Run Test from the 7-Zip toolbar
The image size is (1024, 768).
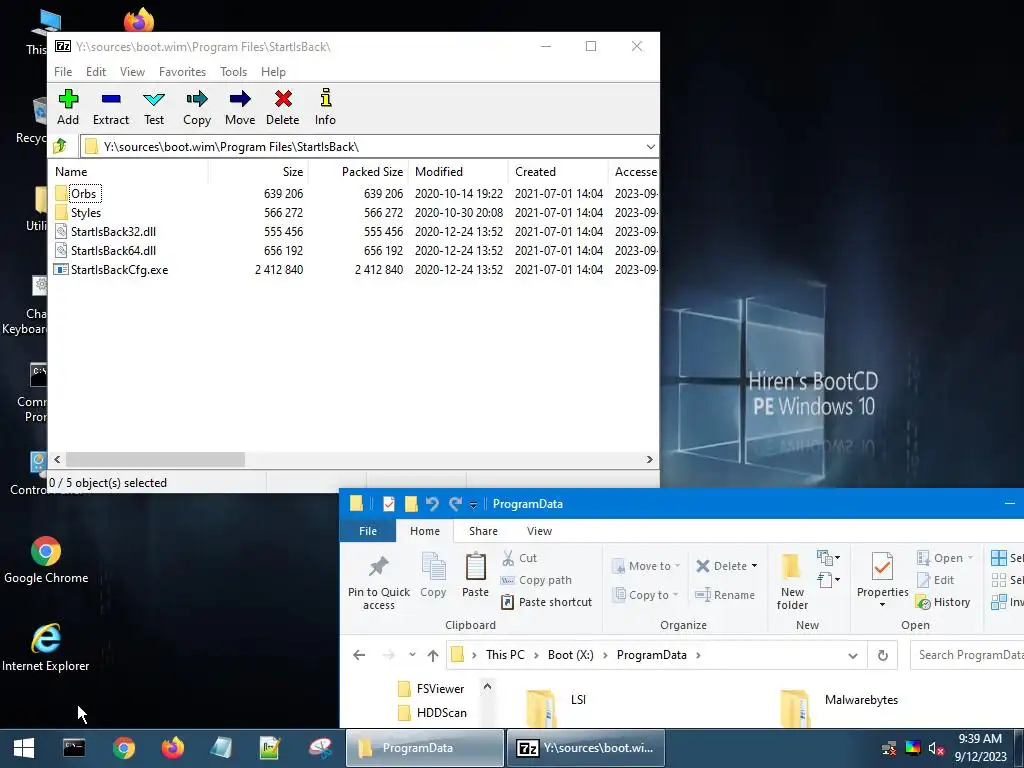tap(154, 108)
